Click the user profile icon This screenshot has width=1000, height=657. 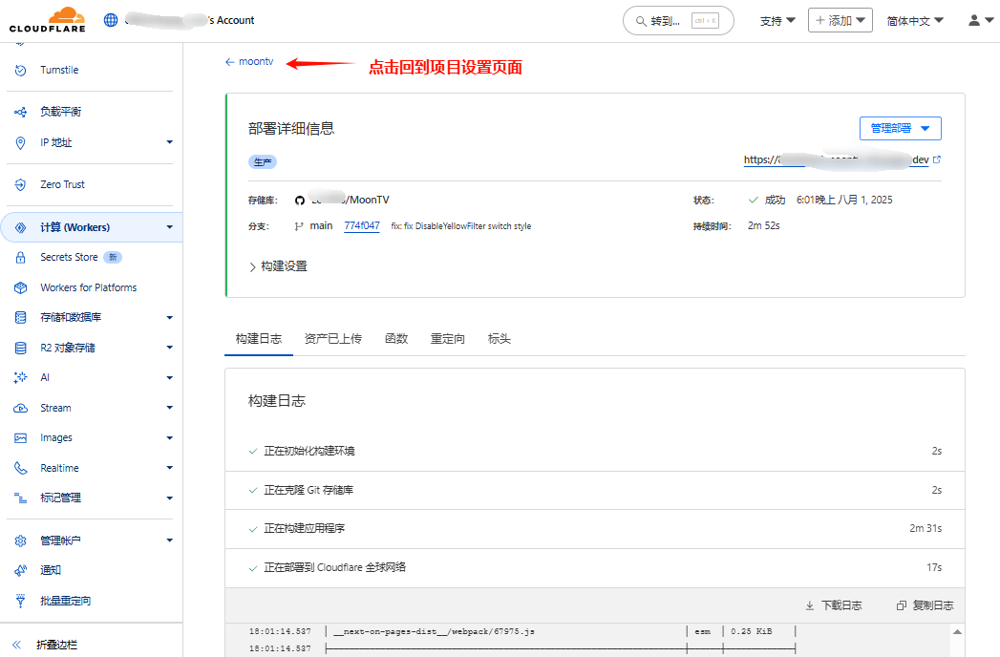[974, 20]
